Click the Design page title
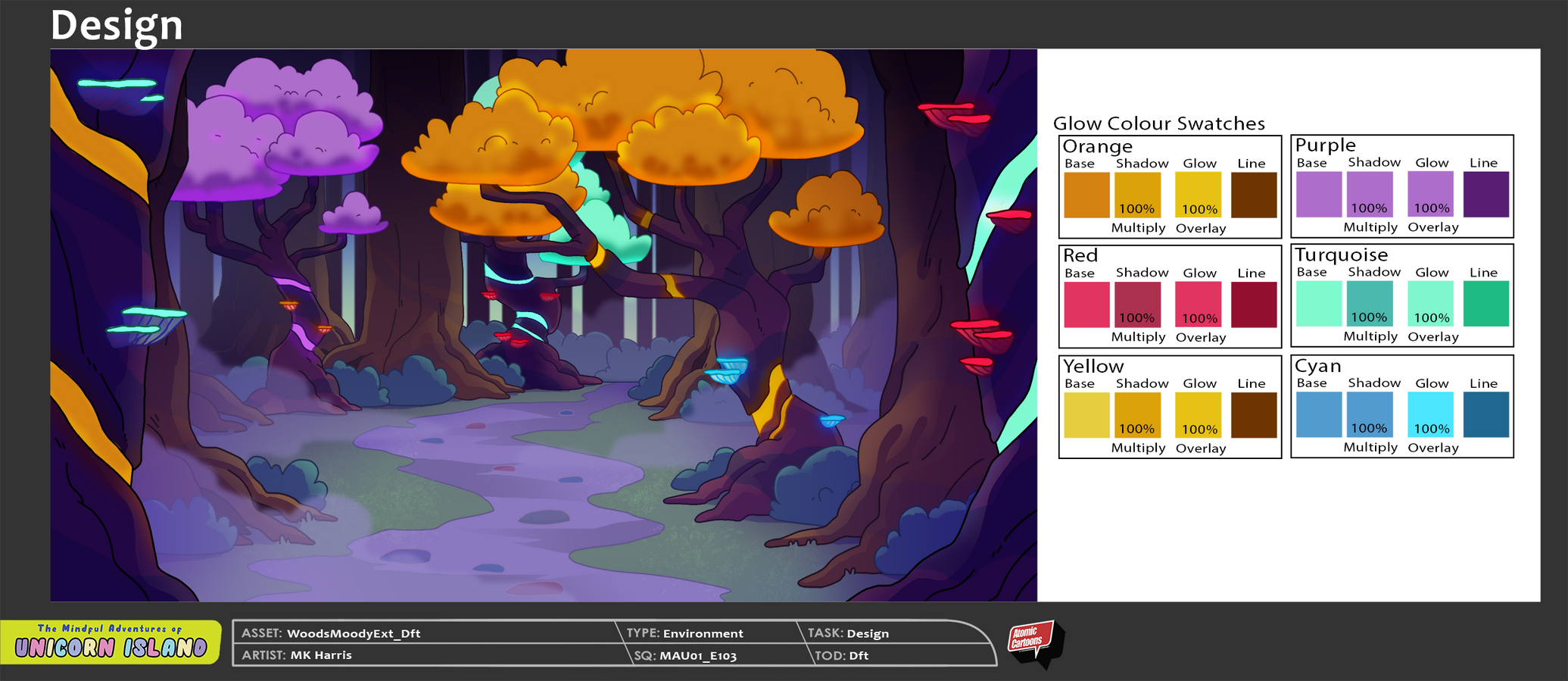1568x681 pixels. pyautogui.click(x=117, y=25)
